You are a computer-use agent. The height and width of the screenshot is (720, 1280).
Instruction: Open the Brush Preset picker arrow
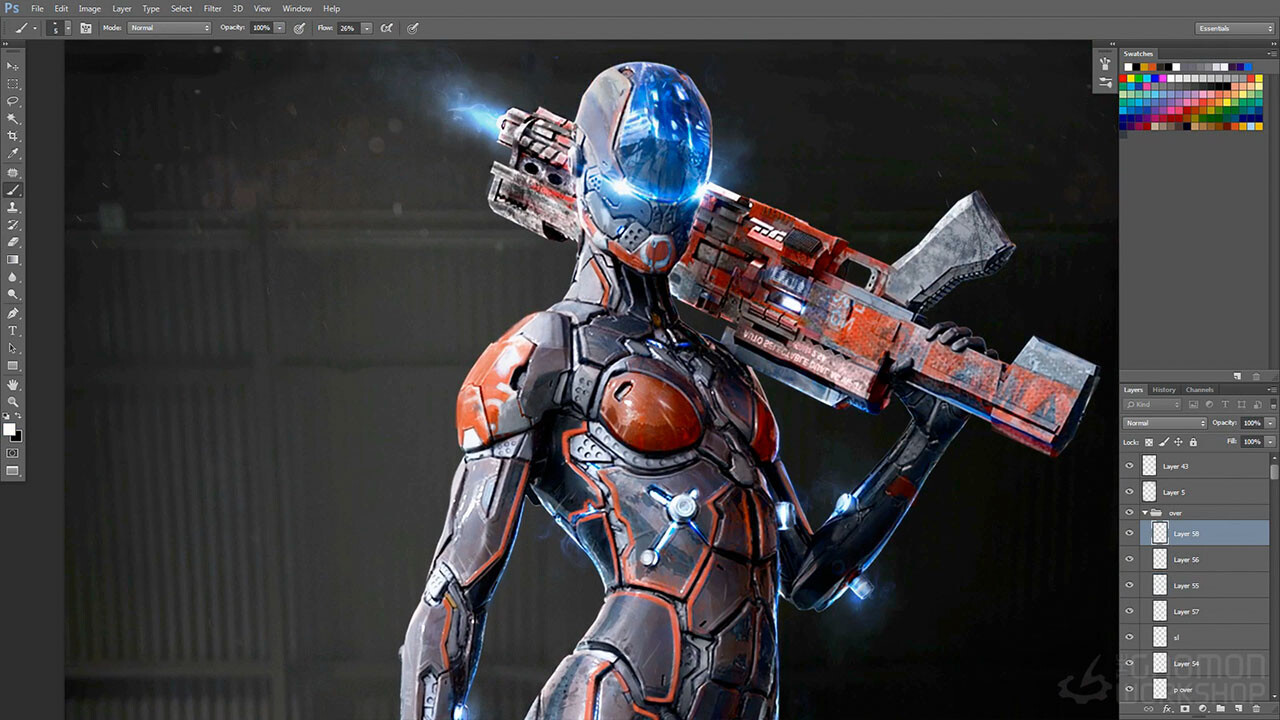coord(68,28)
